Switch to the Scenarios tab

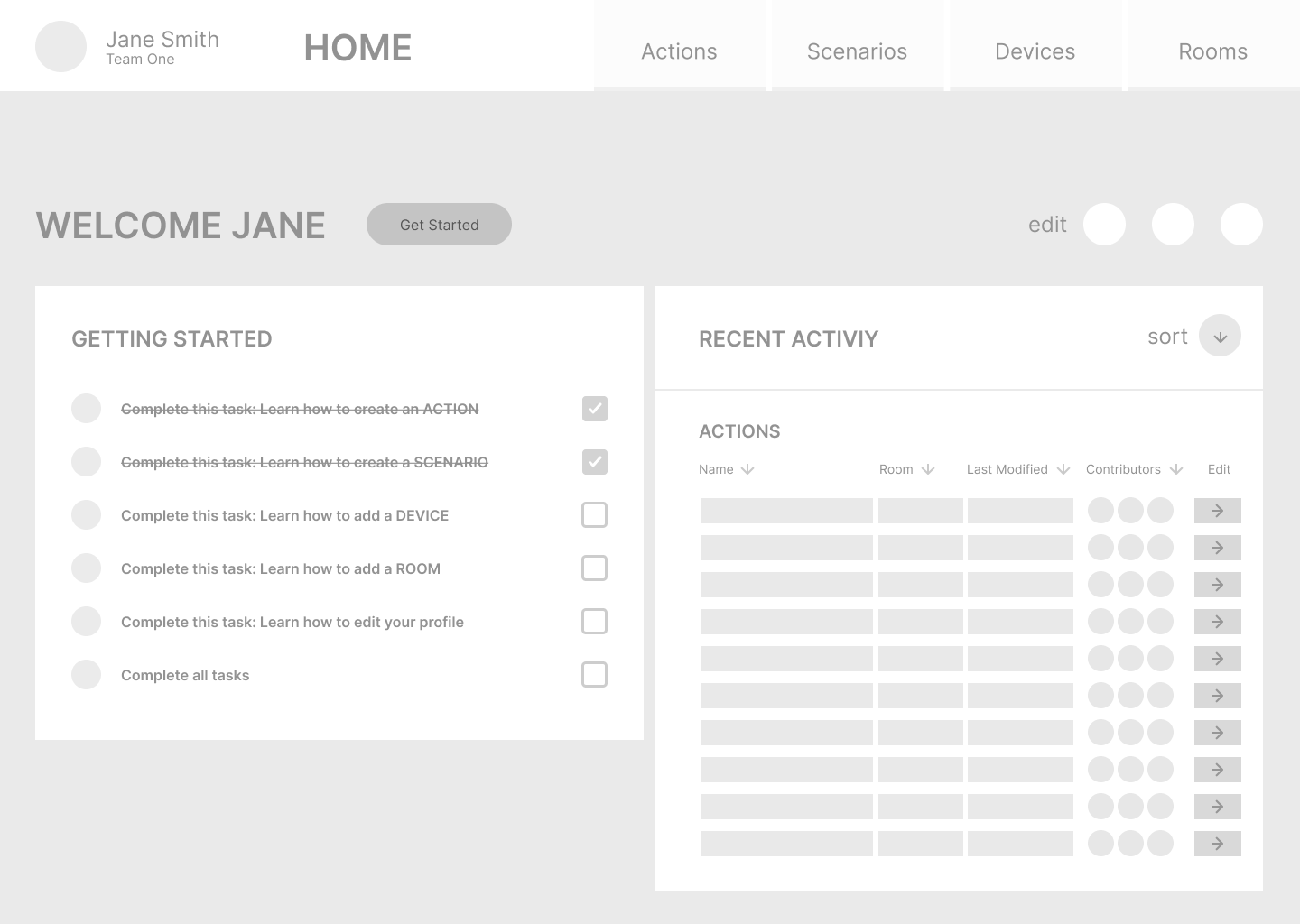857,51
